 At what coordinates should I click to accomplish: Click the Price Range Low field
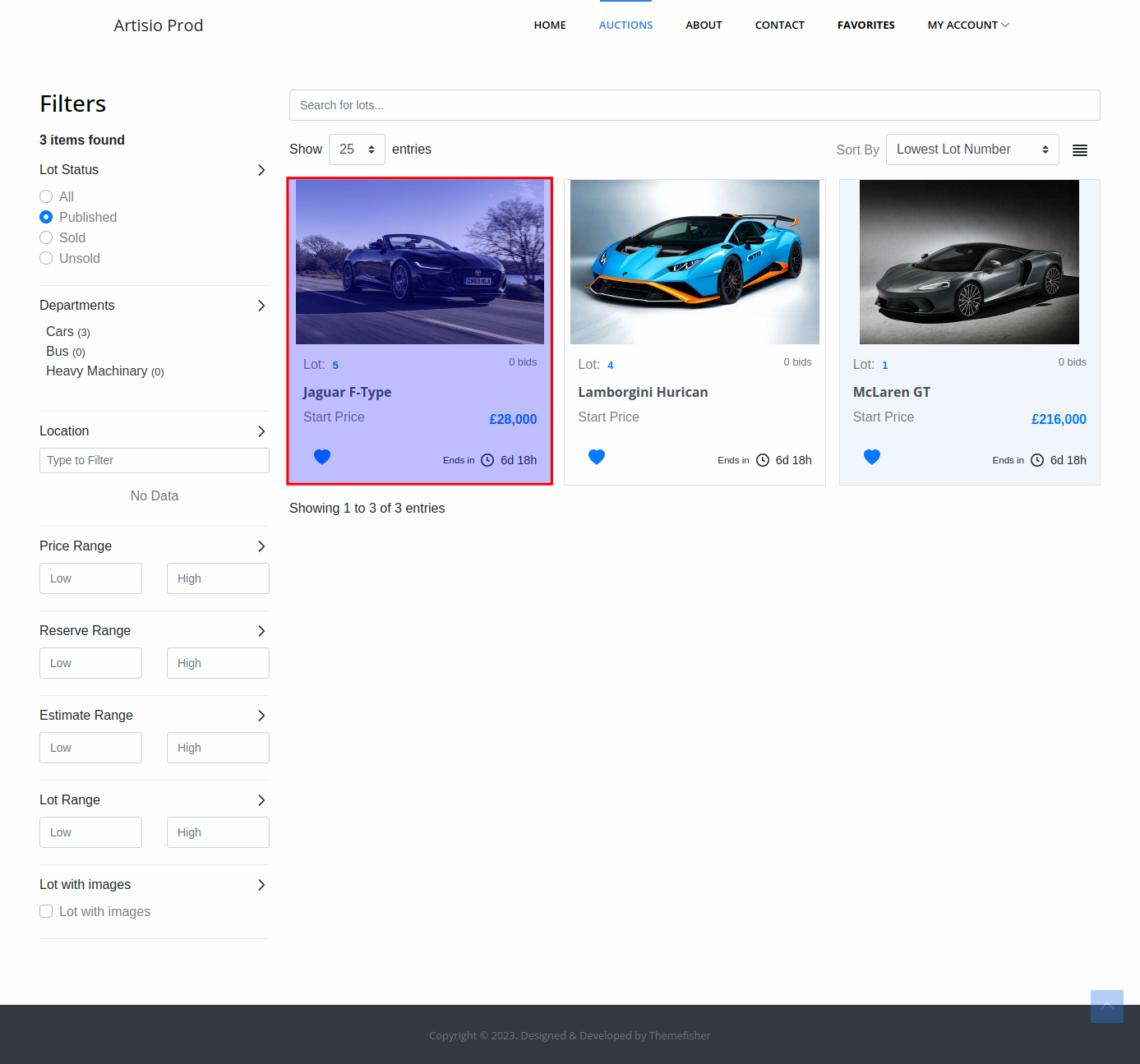90,578
